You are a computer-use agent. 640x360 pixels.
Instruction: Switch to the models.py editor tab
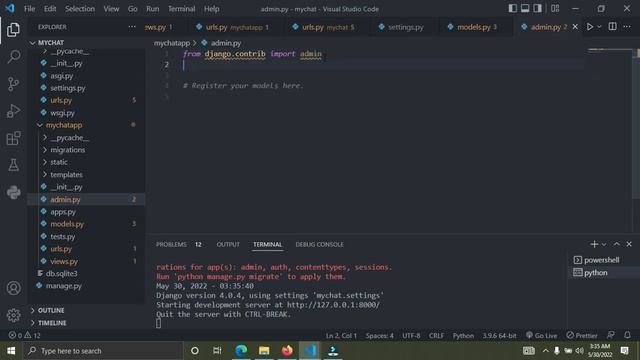[x=473, y=27]
